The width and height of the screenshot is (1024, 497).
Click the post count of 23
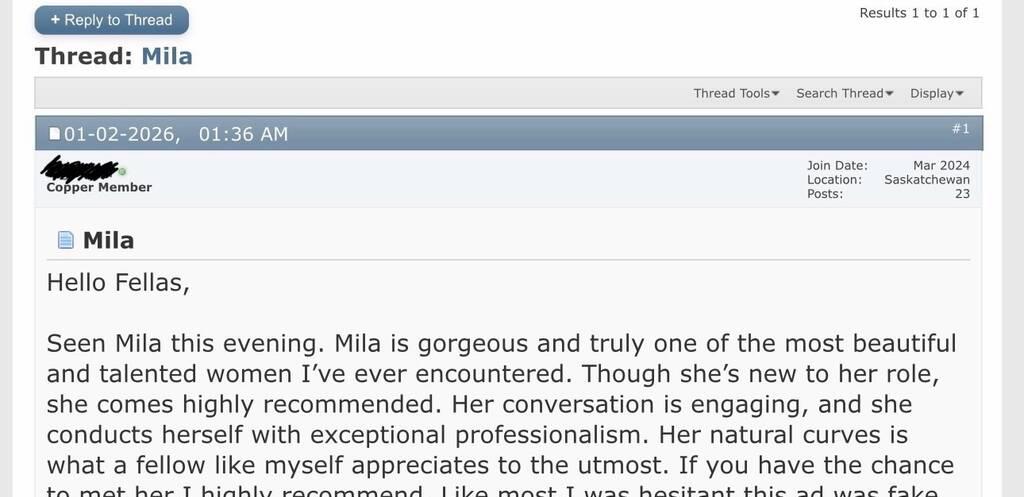[962, 194]
